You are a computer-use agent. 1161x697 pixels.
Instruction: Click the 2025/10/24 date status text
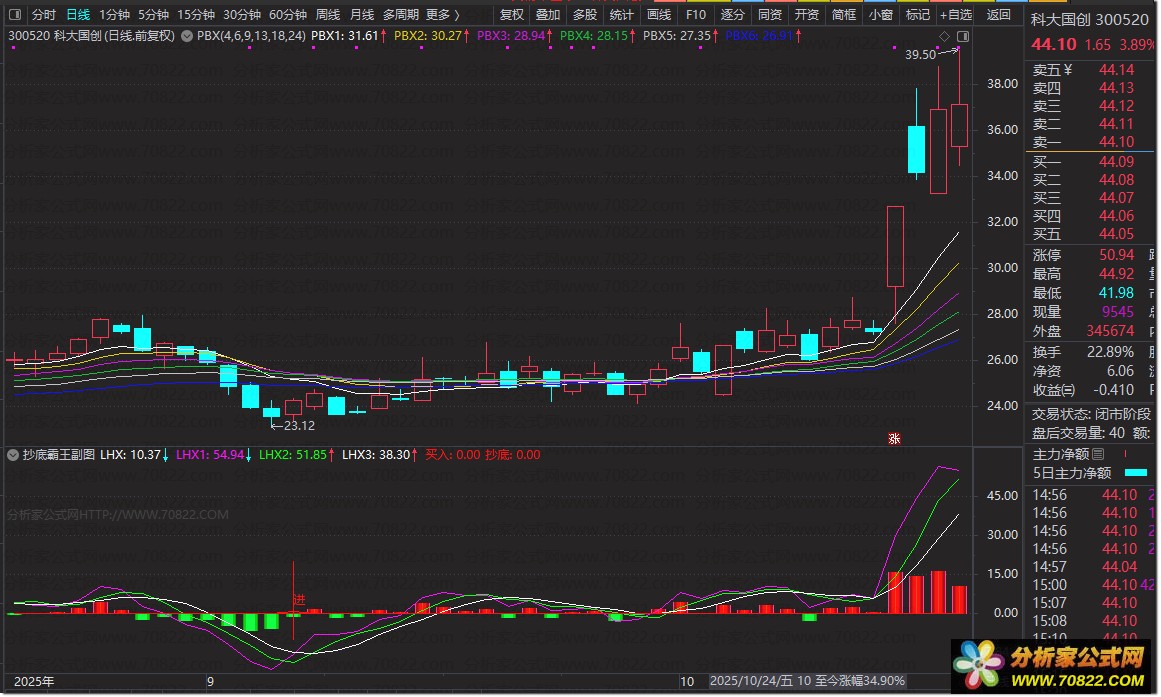(806, 681)
